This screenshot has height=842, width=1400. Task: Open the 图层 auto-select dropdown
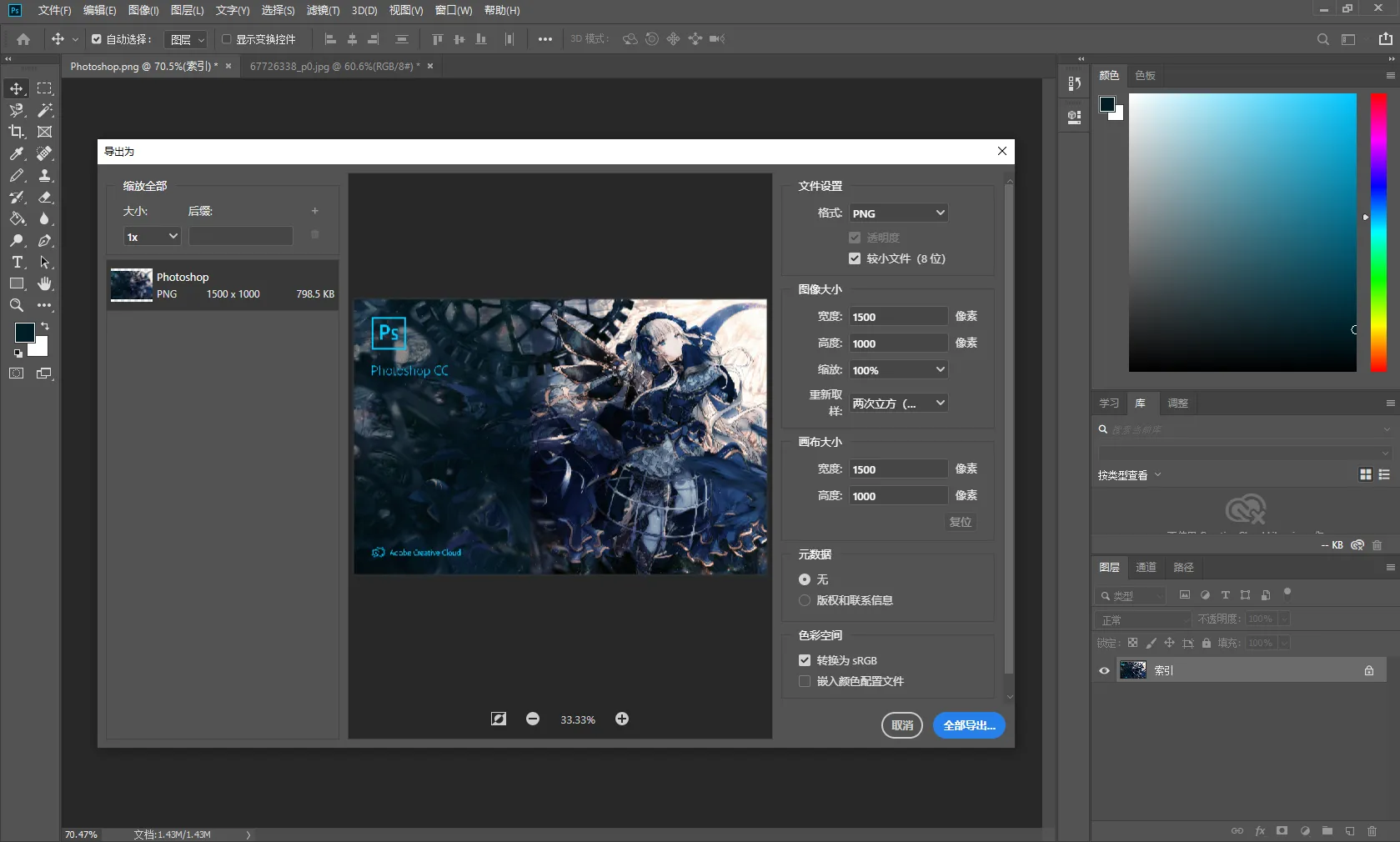(x=185, y=39)
